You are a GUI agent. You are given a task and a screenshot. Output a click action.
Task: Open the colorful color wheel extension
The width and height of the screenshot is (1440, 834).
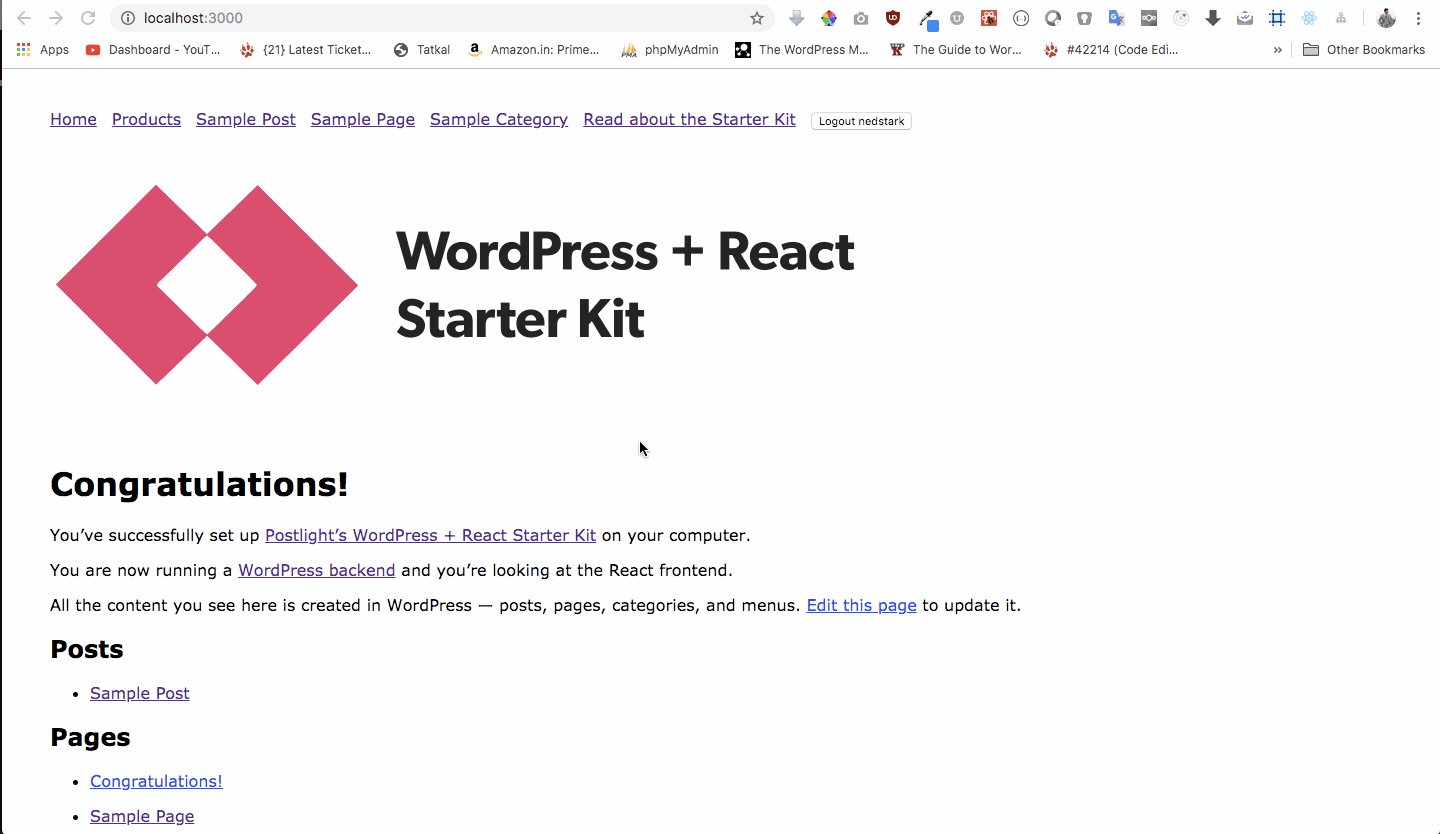tap(829, 18)
